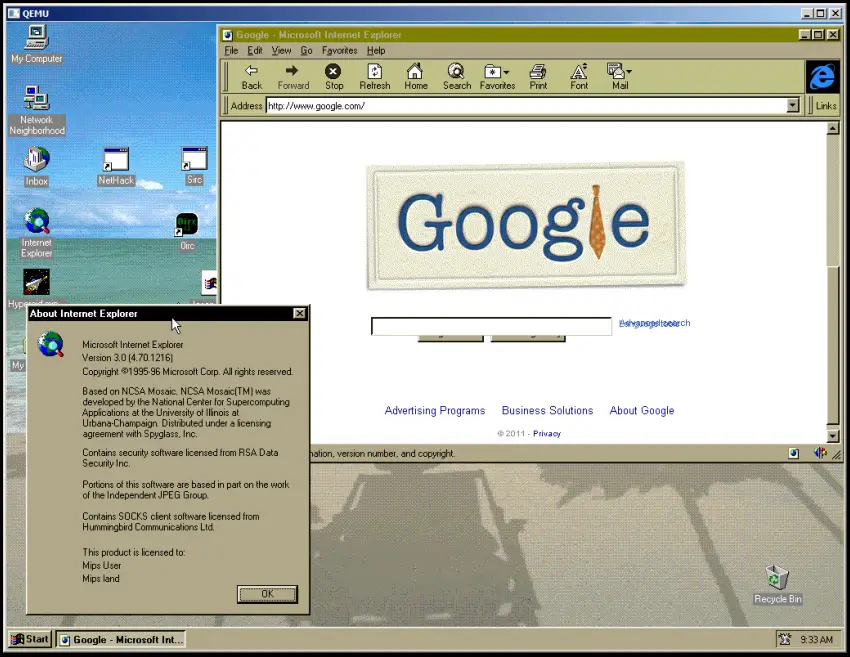Viewport: 850px width, 657px height.
Task: Open the Network Neighborhood desktop icon
Action: pyautogui.click(x=36, y=111)
